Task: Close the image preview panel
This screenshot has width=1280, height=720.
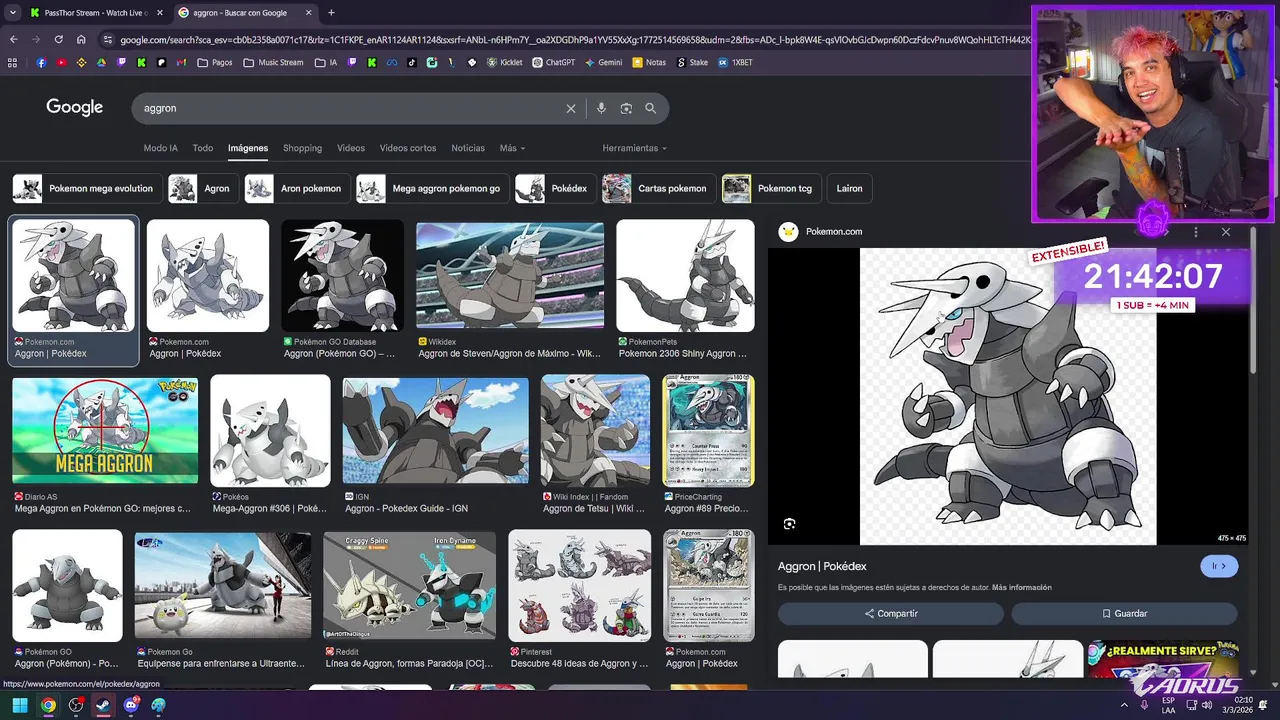Action: [x=1226, y=232]
